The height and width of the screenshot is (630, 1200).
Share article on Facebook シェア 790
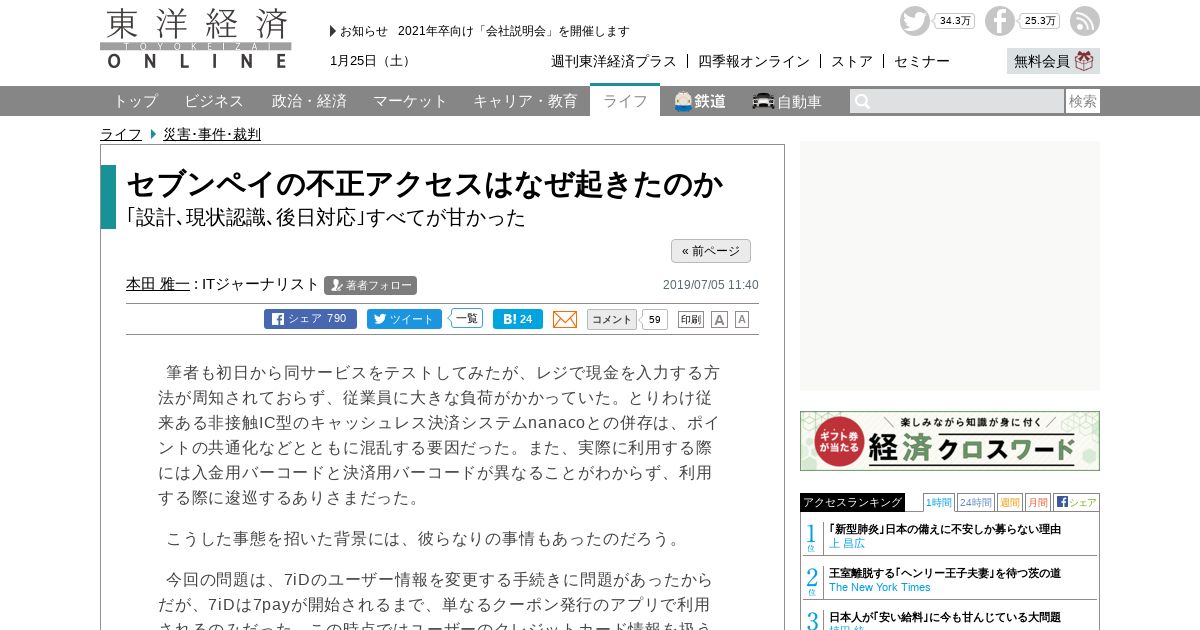[x=310, y=319]
